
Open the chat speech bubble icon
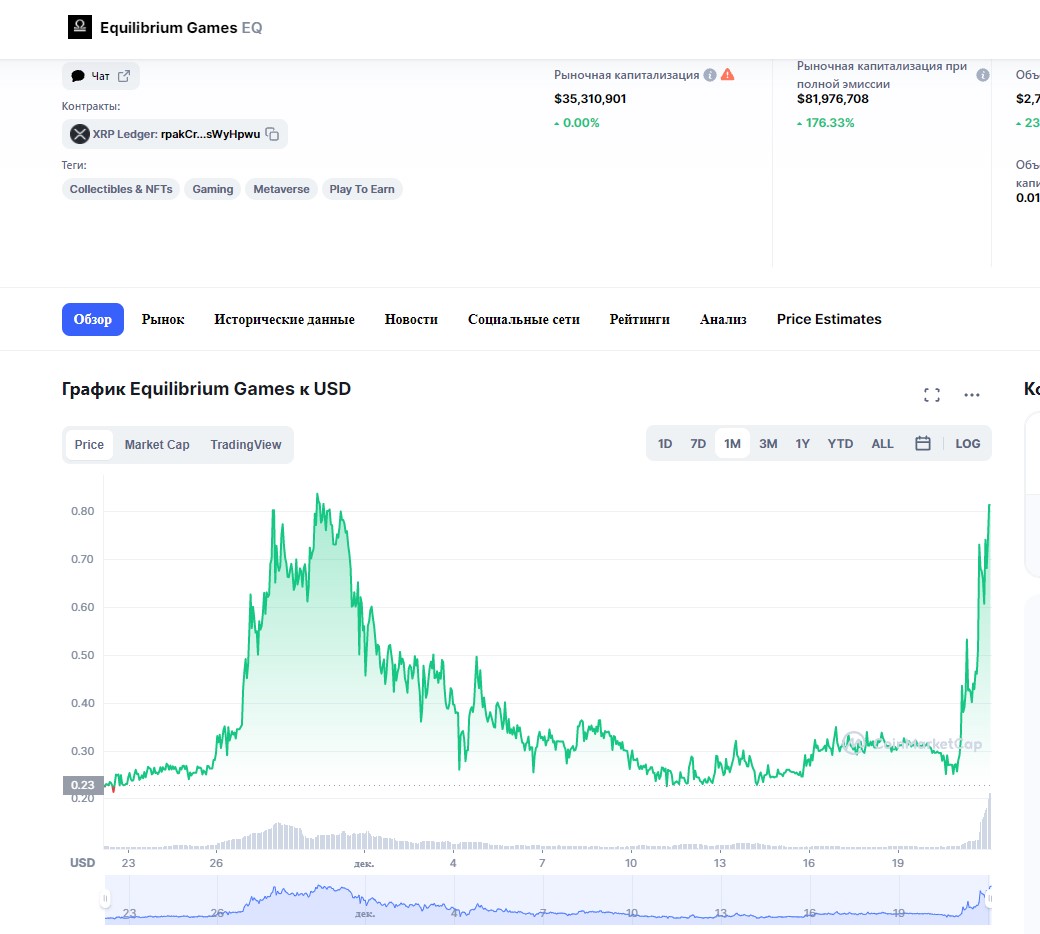click(78, 76)
